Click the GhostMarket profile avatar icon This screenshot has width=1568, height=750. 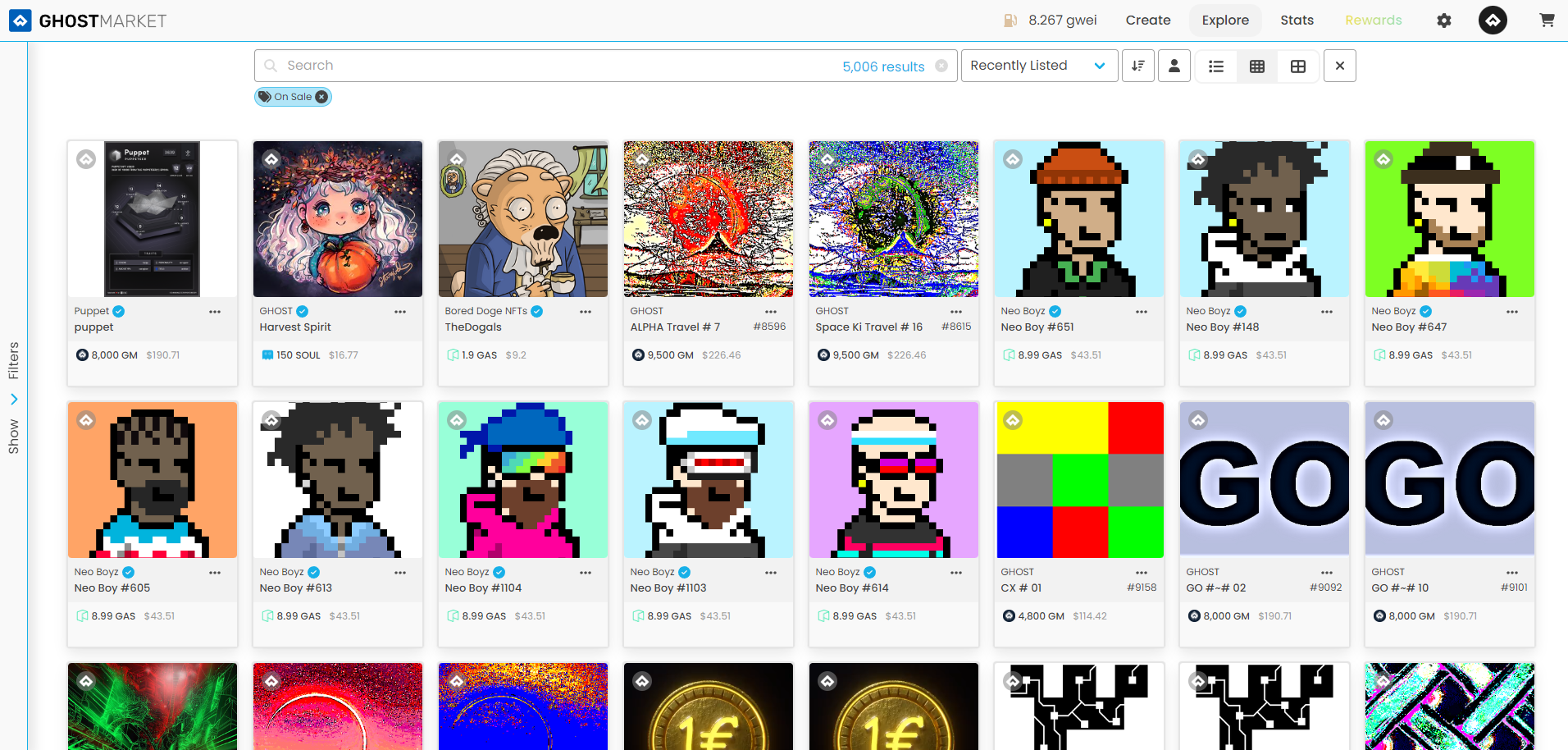coord(1493,21)
